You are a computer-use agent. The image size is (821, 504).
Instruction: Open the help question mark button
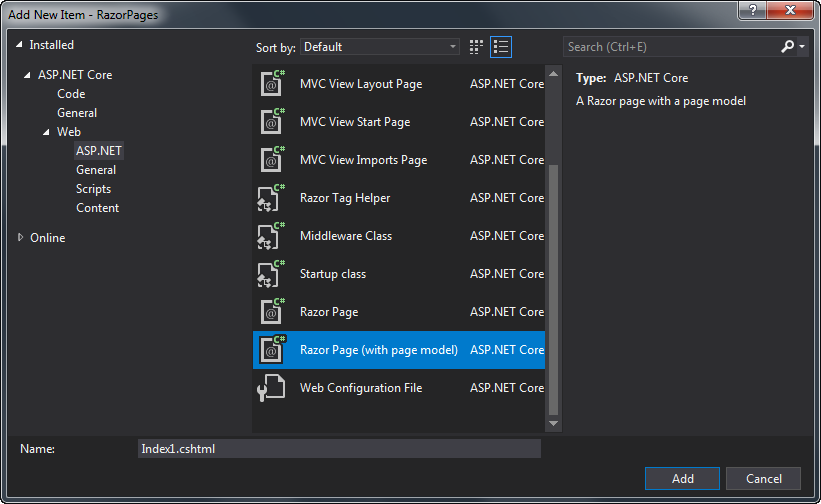click(753, 10)
